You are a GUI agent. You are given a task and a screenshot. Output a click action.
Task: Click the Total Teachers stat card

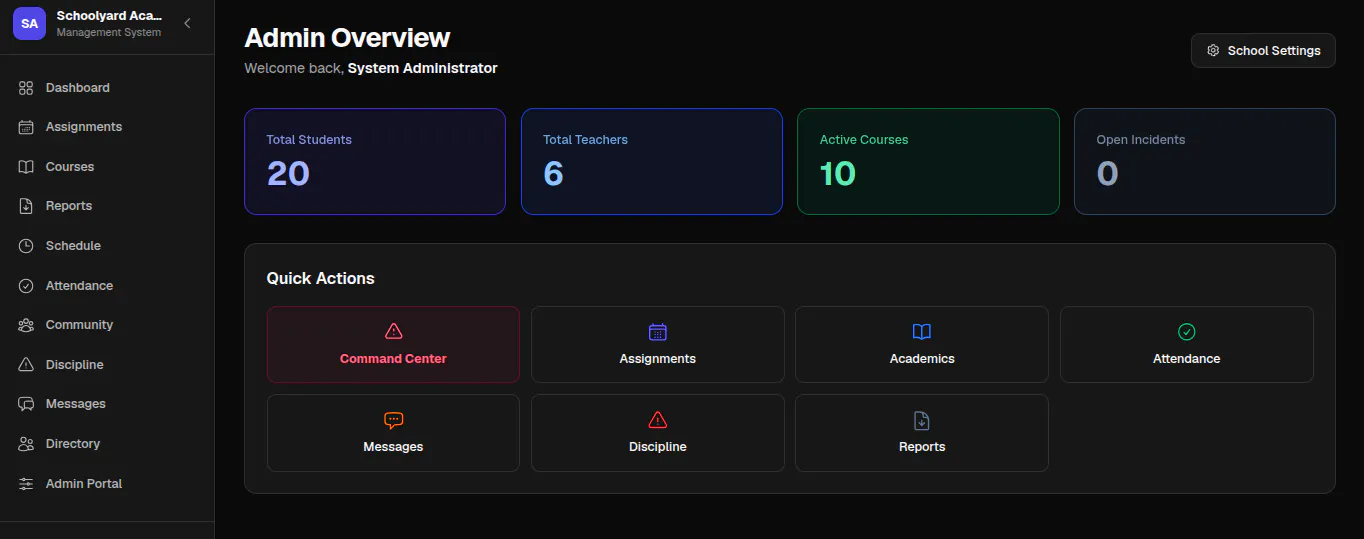651,161
